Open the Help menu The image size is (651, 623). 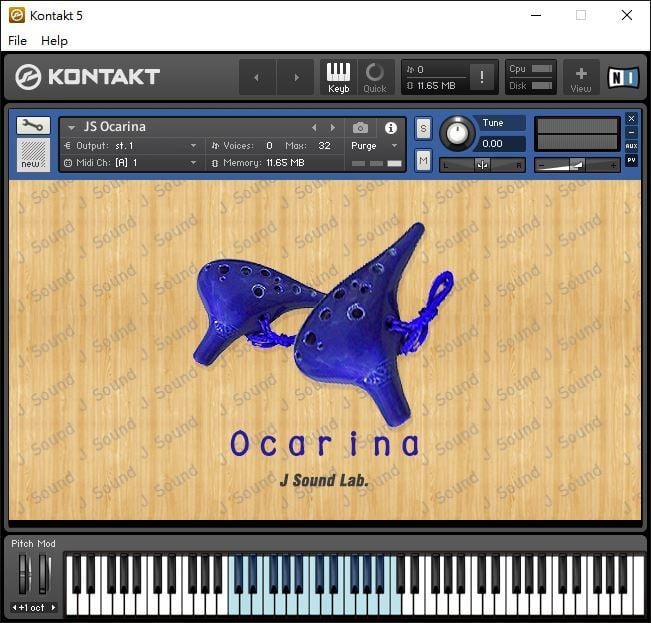tap(54, 41)
